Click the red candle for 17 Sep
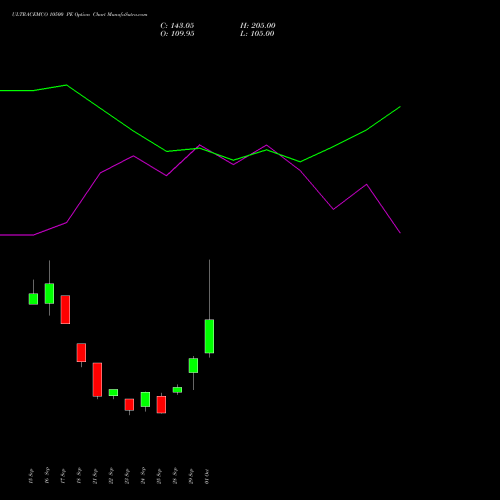Screen dimensions: 500x500 (65, 309)
